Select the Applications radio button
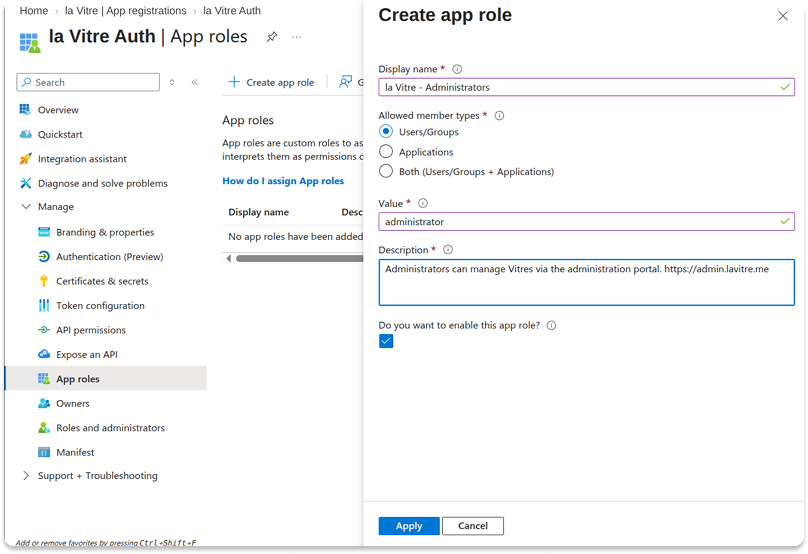The width and height of the screenshot is (808, 554). coord(386,152)
